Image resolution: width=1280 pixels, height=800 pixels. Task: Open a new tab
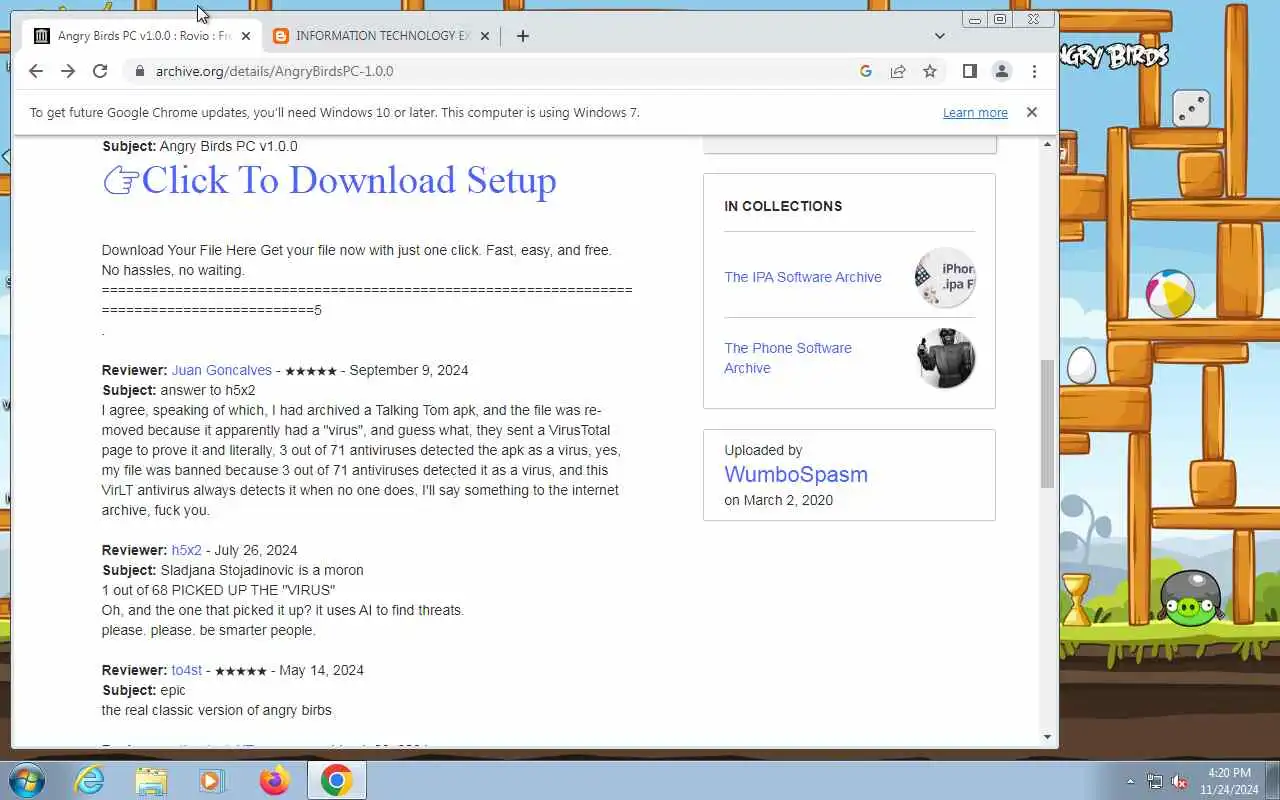click(x=522, y=36)
